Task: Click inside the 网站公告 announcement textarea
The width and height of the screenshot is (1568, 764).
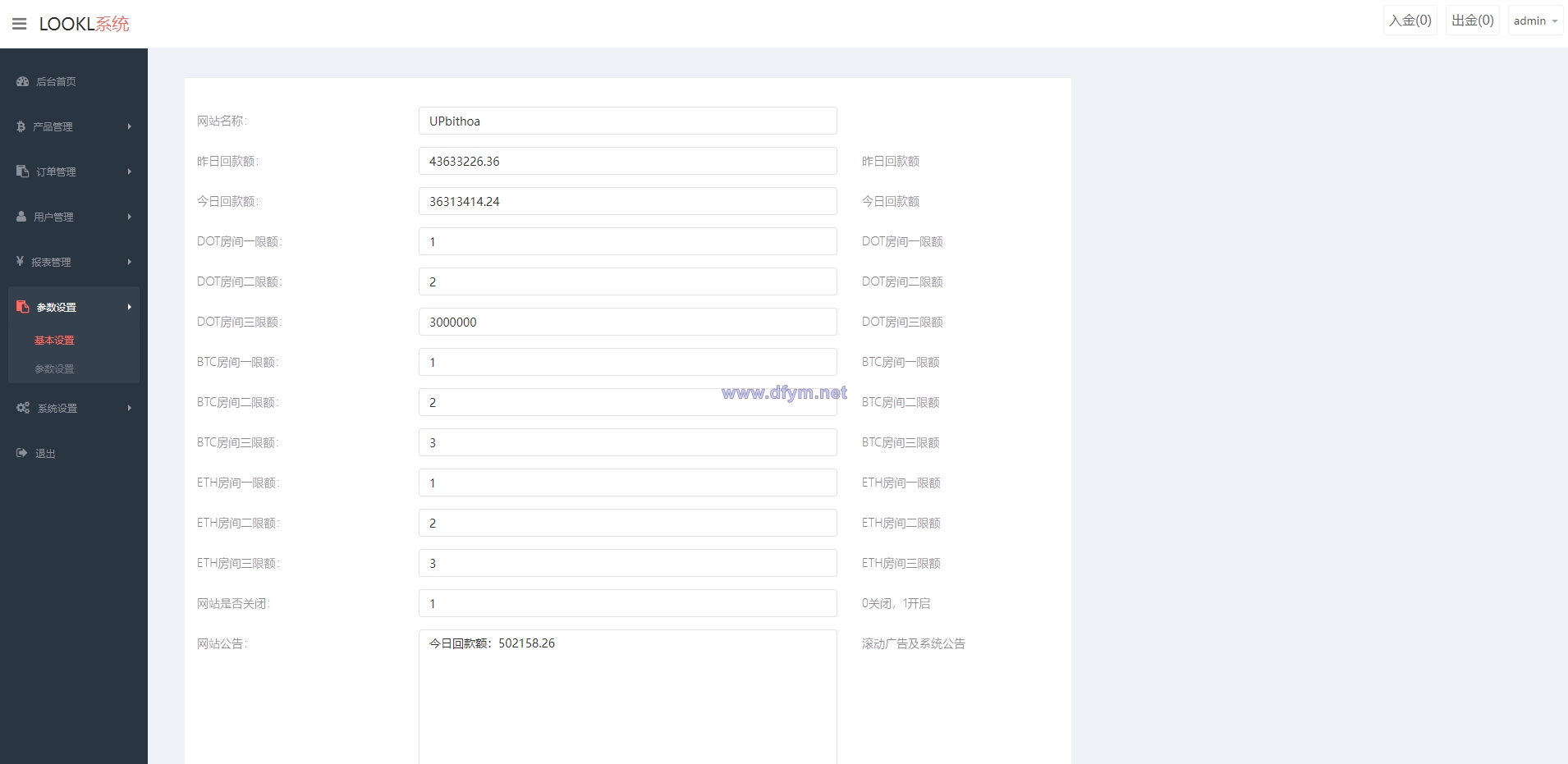Action: coord(628,697)
